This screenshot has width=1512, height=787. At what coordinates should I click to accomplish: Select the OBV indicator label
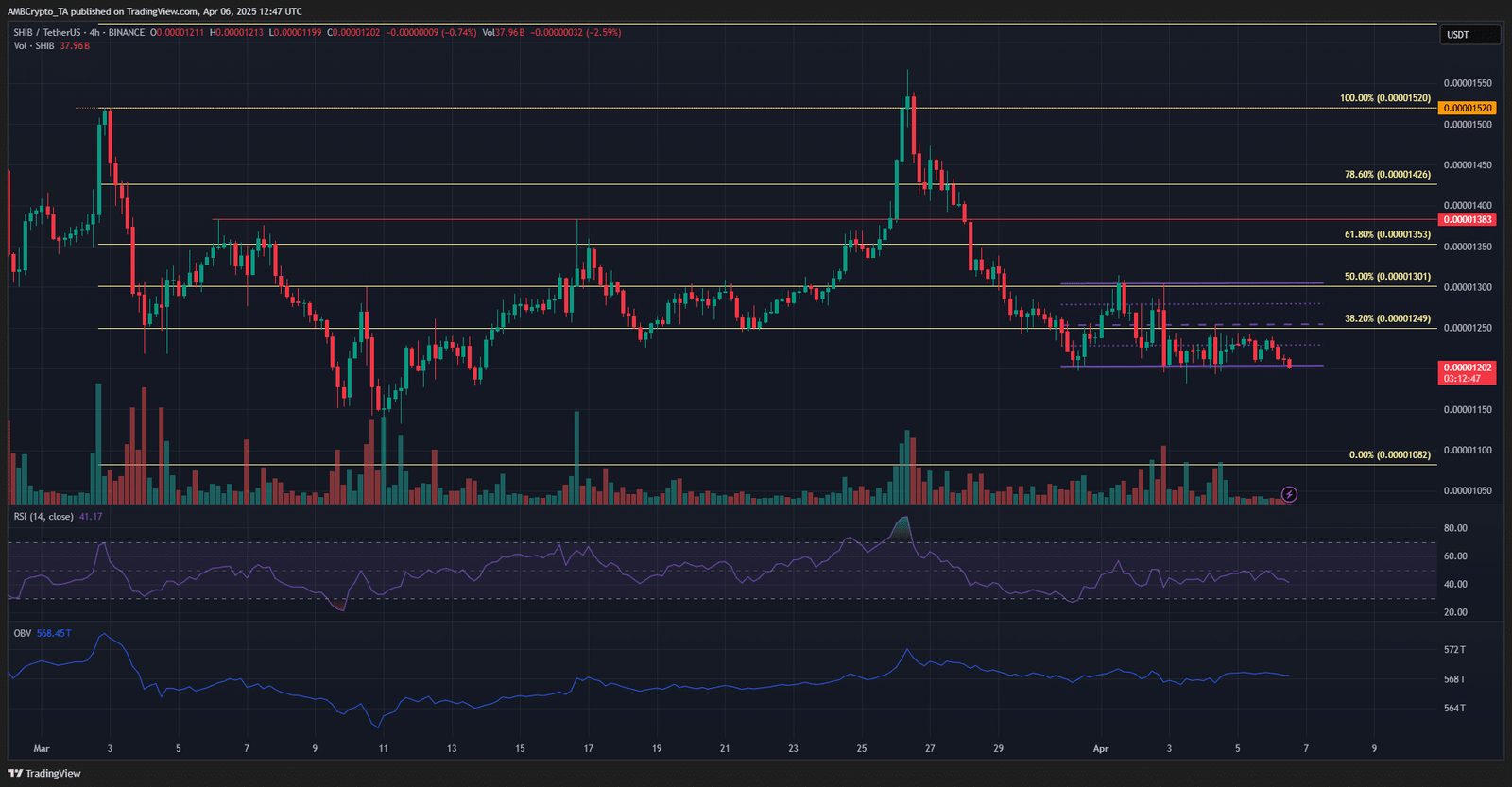[22, 633]
